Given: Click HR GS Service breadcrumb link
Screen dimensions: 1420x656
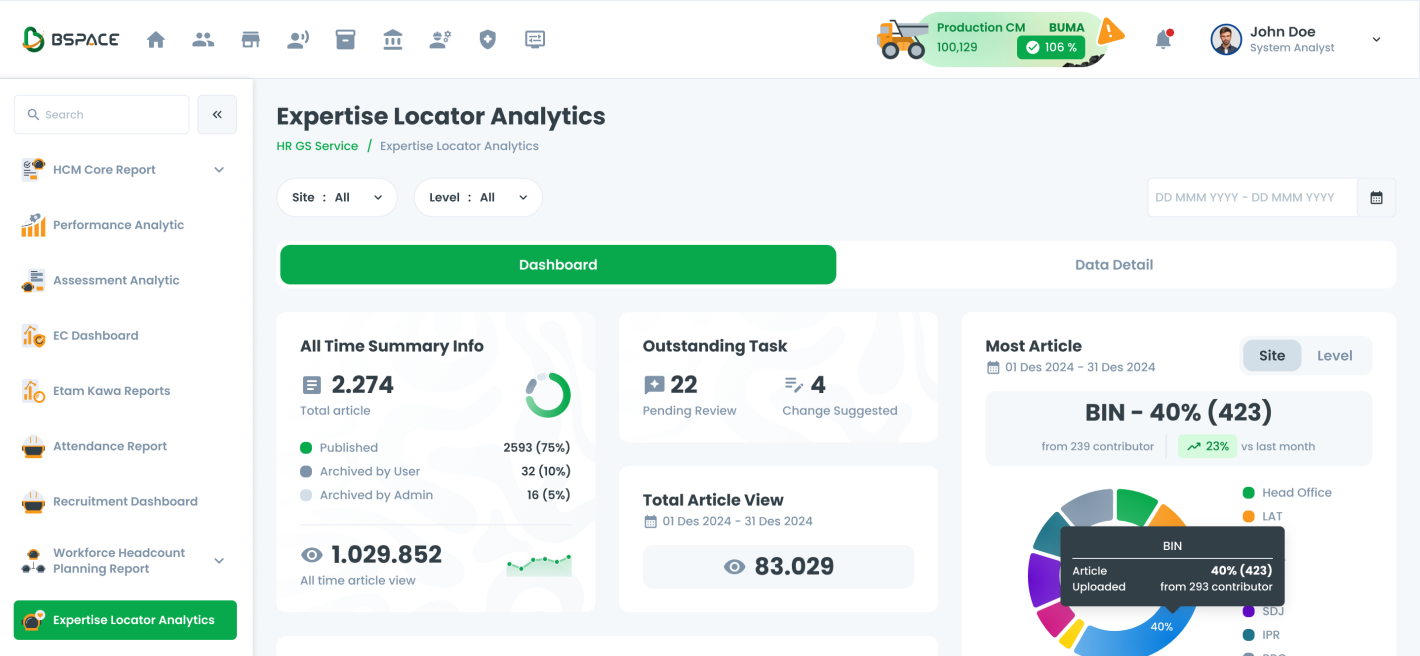Looking at the screenshot, I should click(x=317, y=146).
